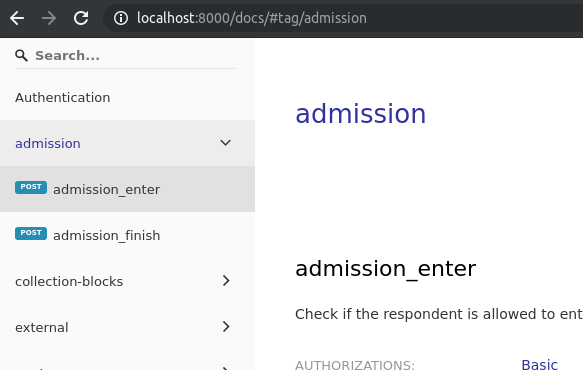Focus the Search input field
This screenshot has width=583, height=370.
click(135, 56)
